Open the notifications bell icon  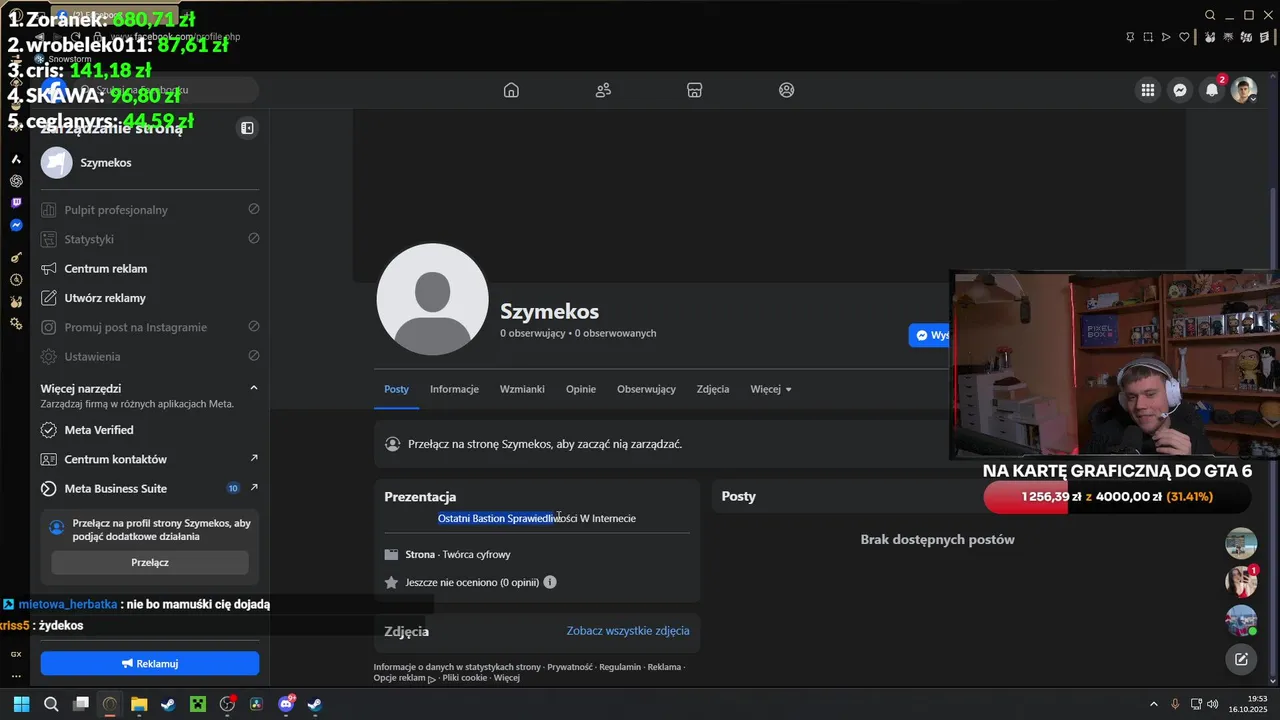tap(1212, 90)
